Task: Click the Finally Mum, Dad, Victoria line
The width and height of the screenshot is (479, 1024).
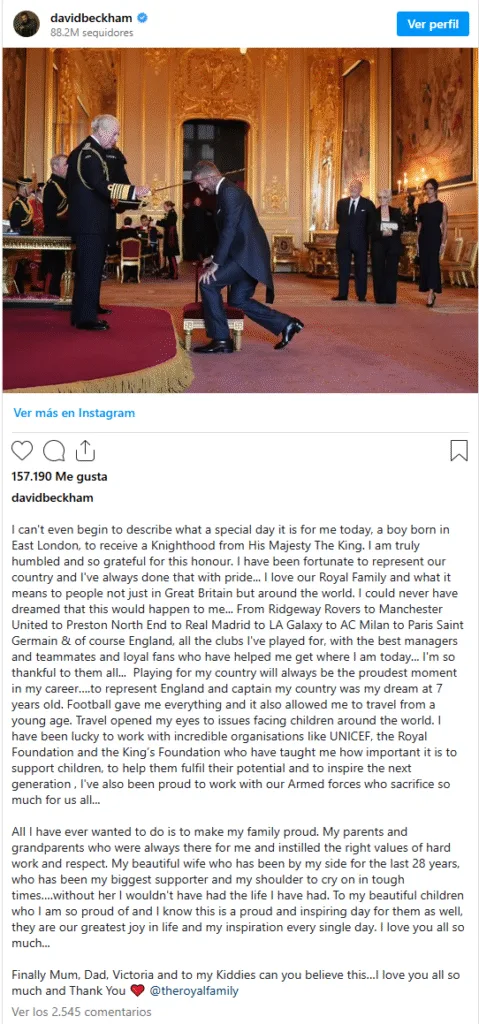Action: click(236, 983)
